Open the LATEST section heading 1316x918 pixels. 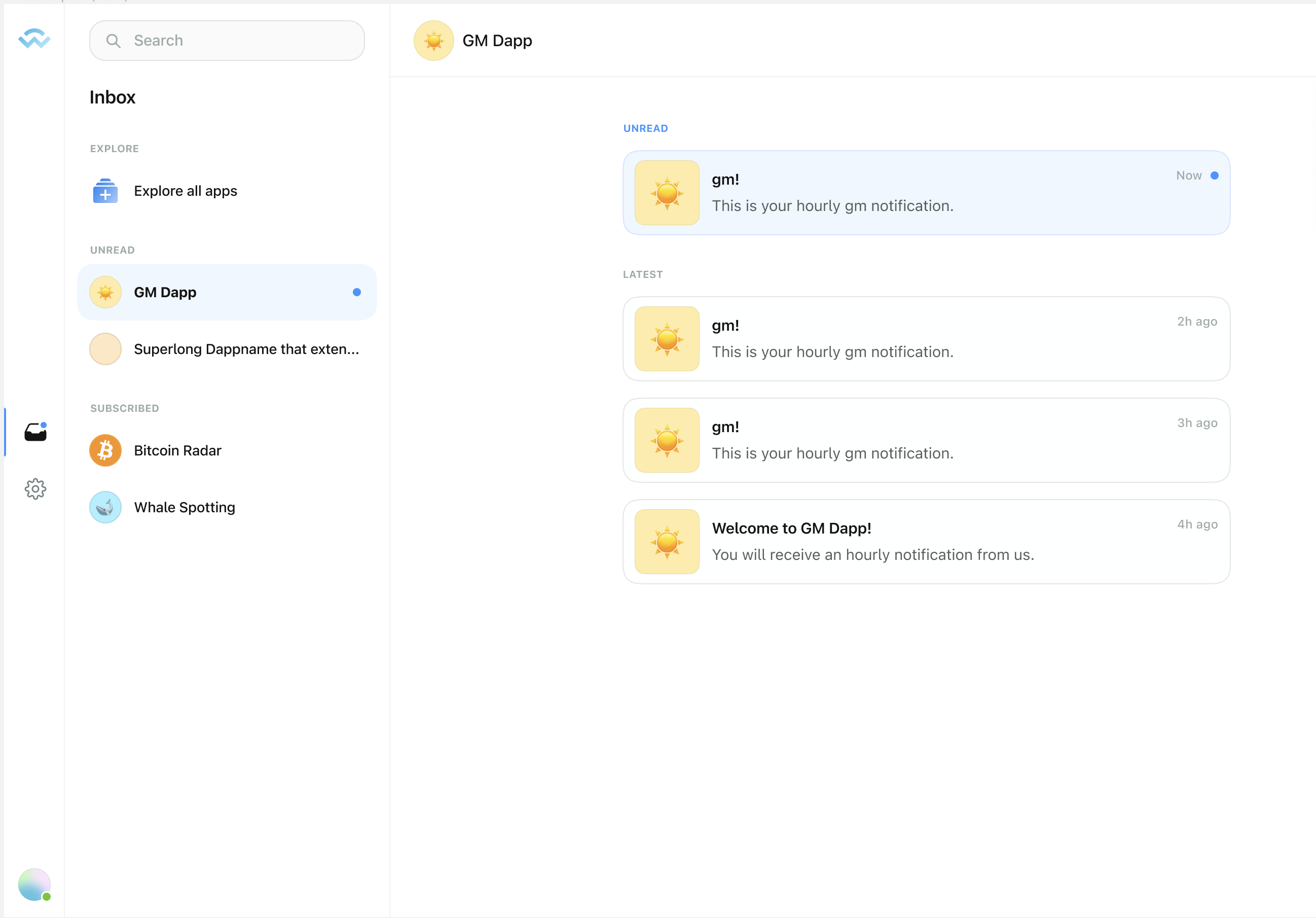click(x=642, y=274)
